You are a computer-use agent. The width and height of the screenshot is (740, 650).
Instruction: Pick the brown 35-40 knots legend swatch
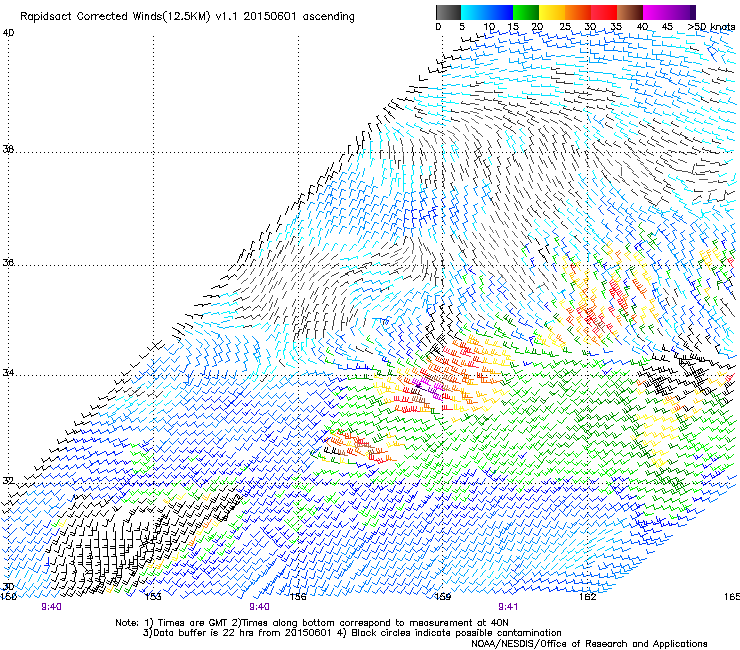tap(630, 12)
